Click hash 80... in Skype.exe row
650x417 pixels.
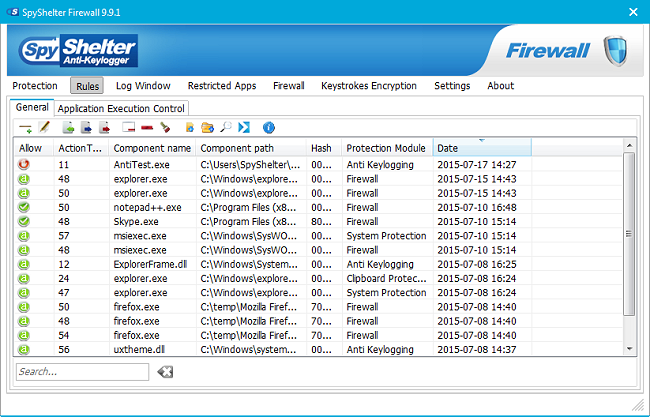321,221
